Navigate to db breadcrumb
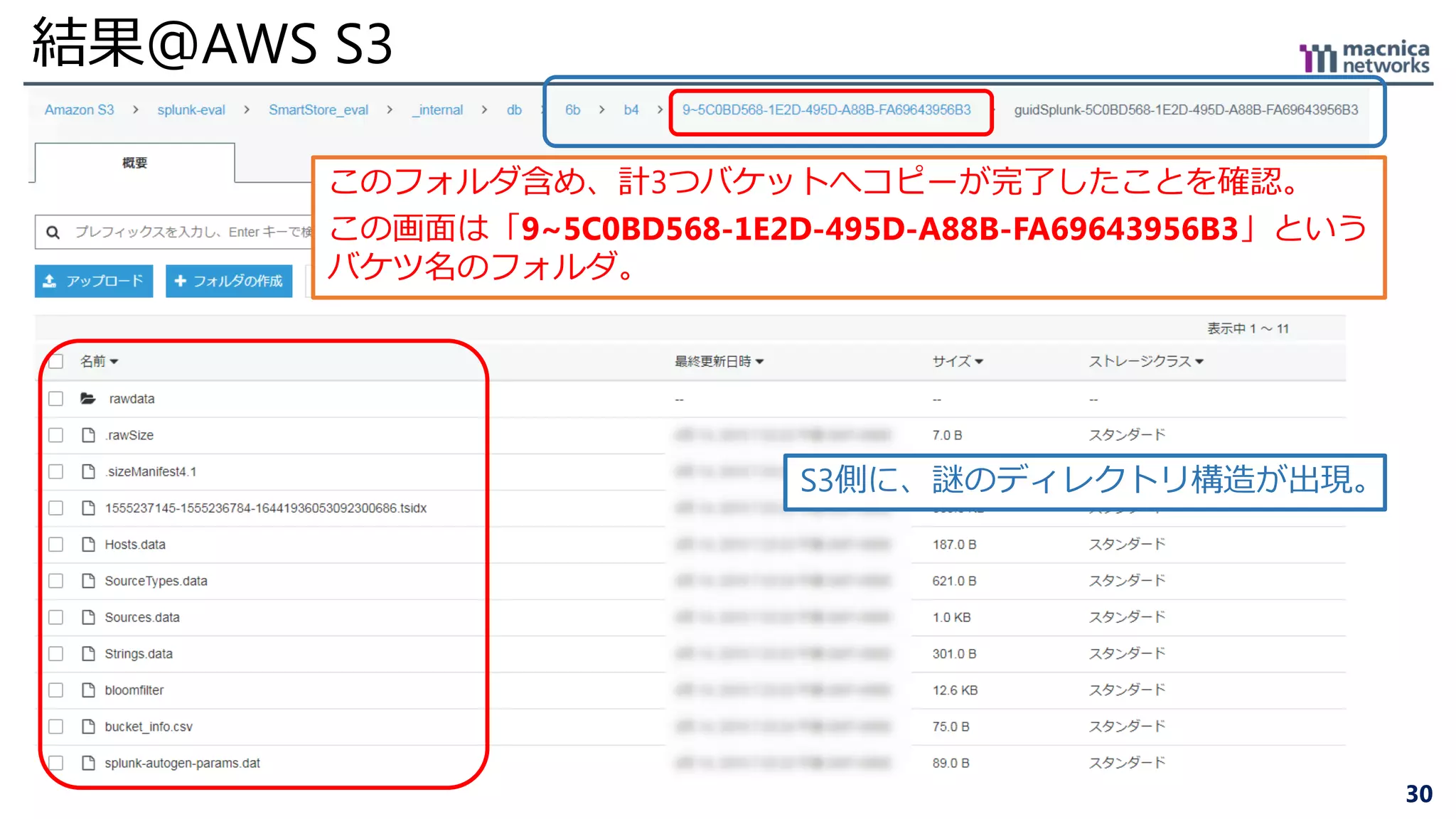This screenshot has height=819, width=1456. (514, 110)
